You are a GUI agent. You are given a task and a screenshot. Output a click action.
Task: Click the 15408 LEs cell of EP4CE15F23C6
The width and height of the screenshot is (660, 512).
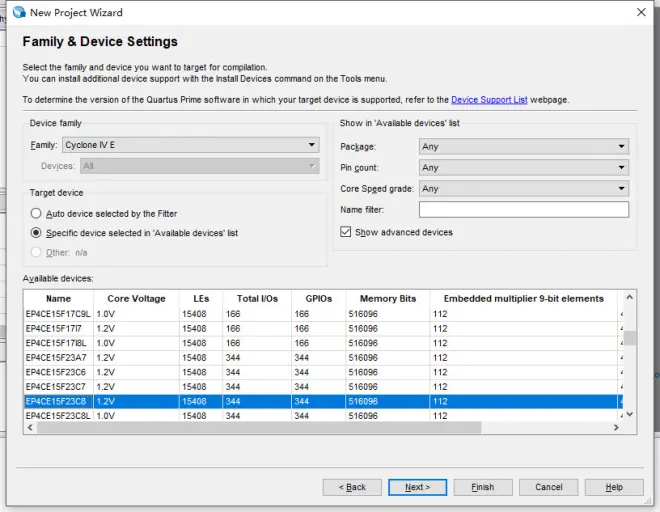[x=201, y=372]
